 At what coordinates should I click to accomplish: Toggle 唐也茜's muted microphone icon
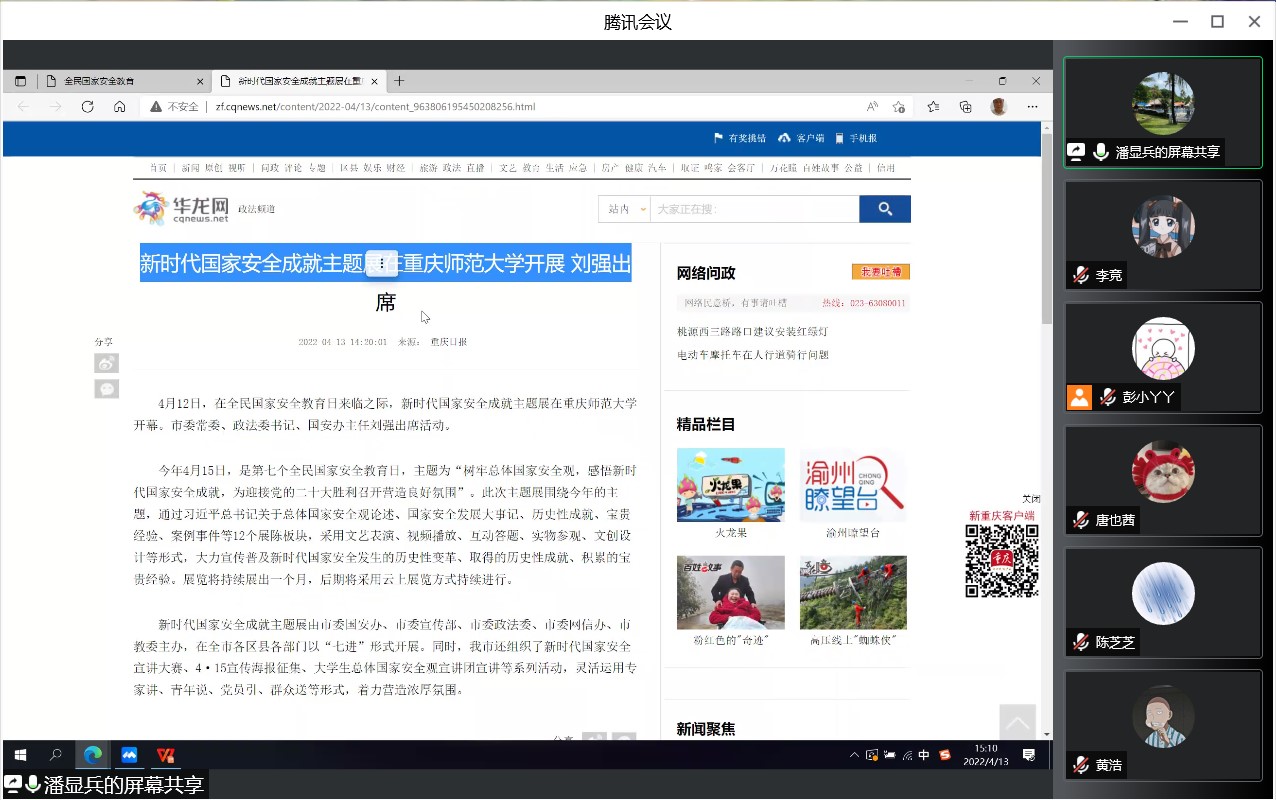1080,521
